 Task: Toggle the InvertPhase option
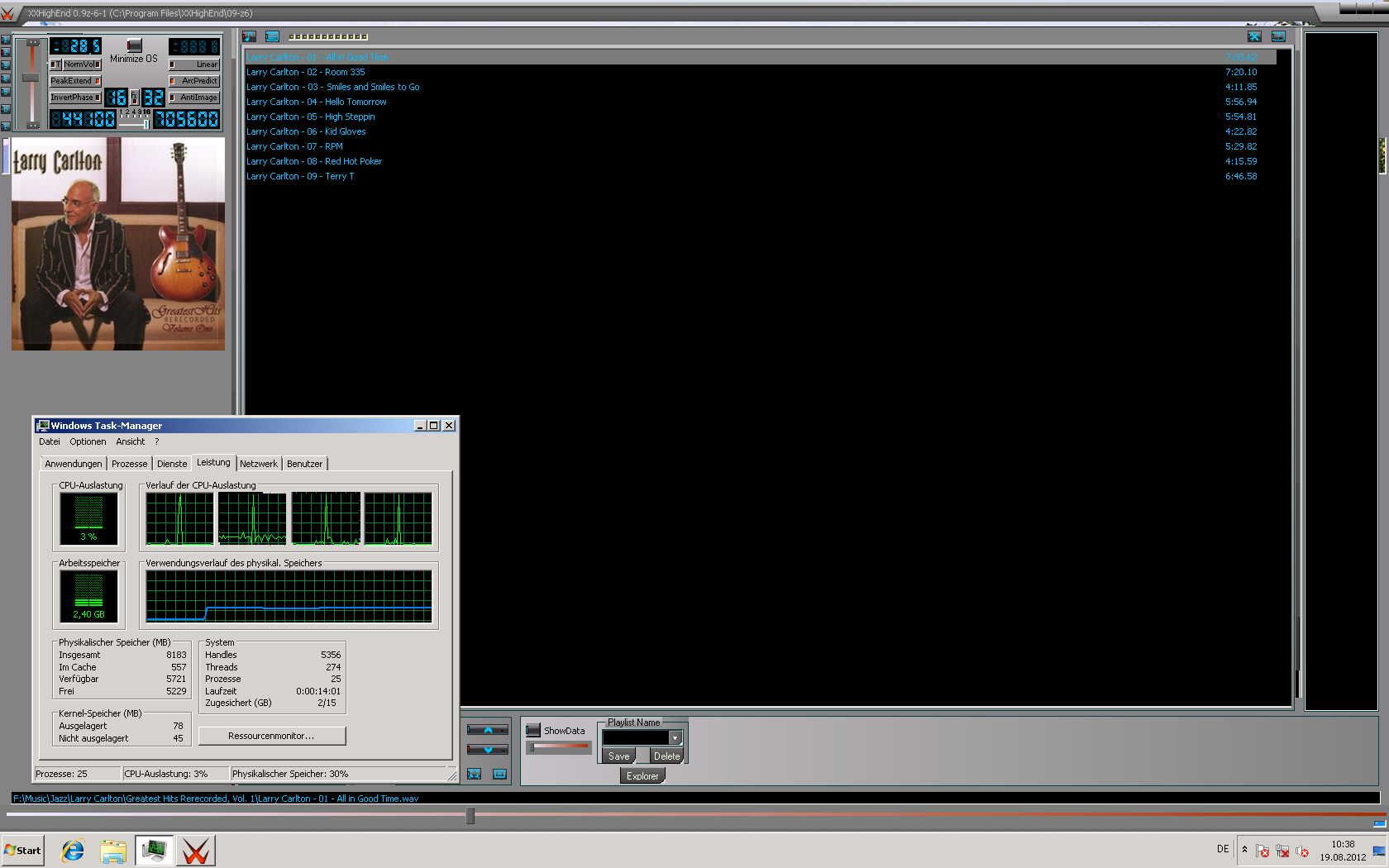[x=75, y=98]
